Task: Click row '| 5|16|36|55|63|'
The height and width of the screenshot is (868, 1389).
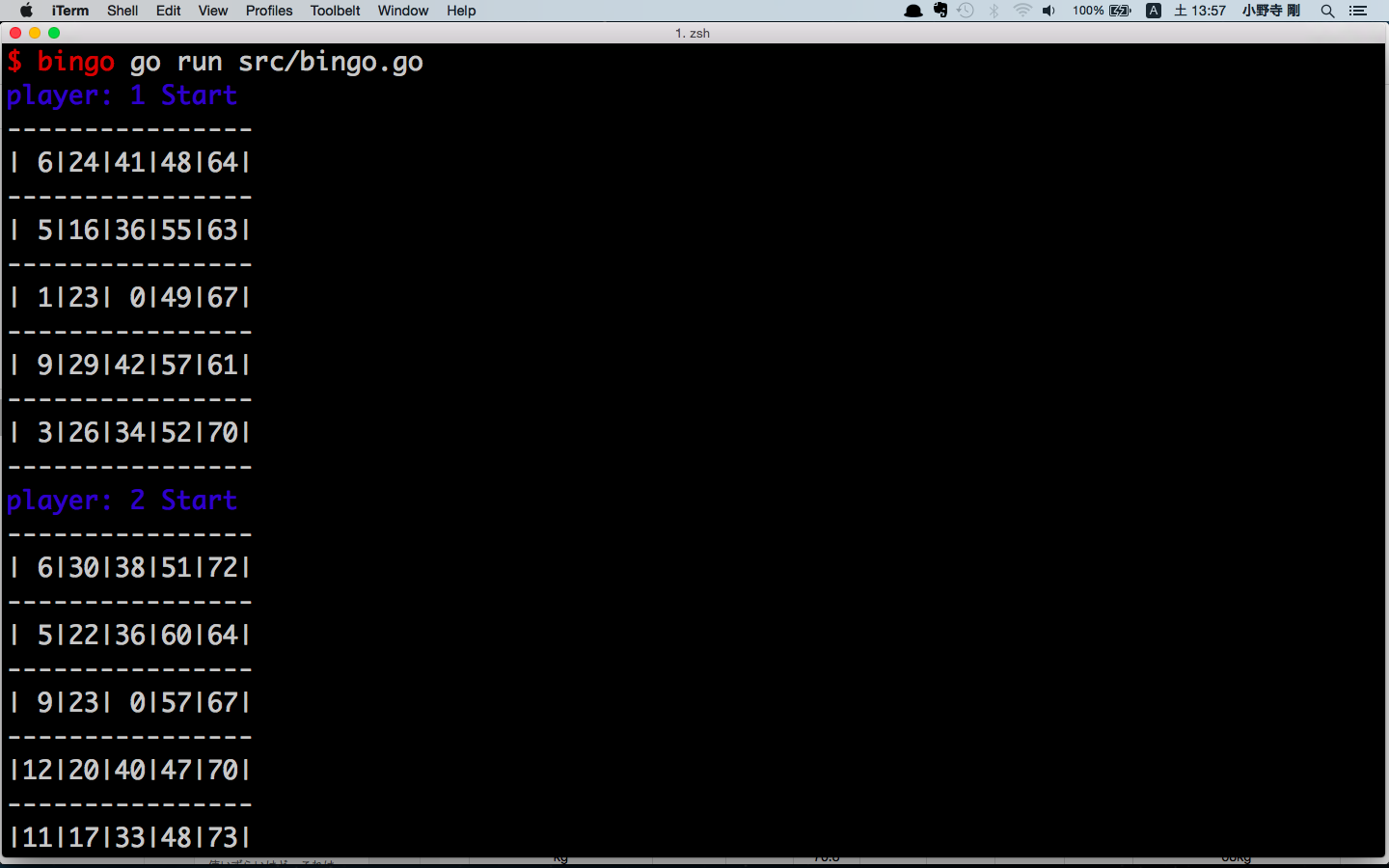Action: (x=129, y=231)
